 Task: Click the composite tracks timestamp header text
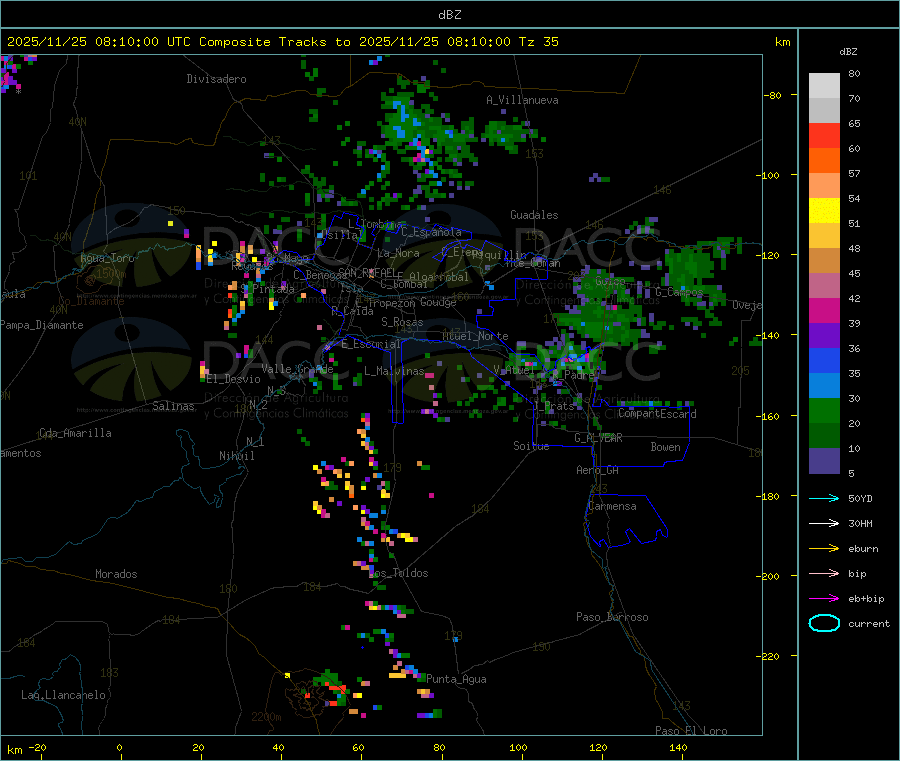[282, 42]
